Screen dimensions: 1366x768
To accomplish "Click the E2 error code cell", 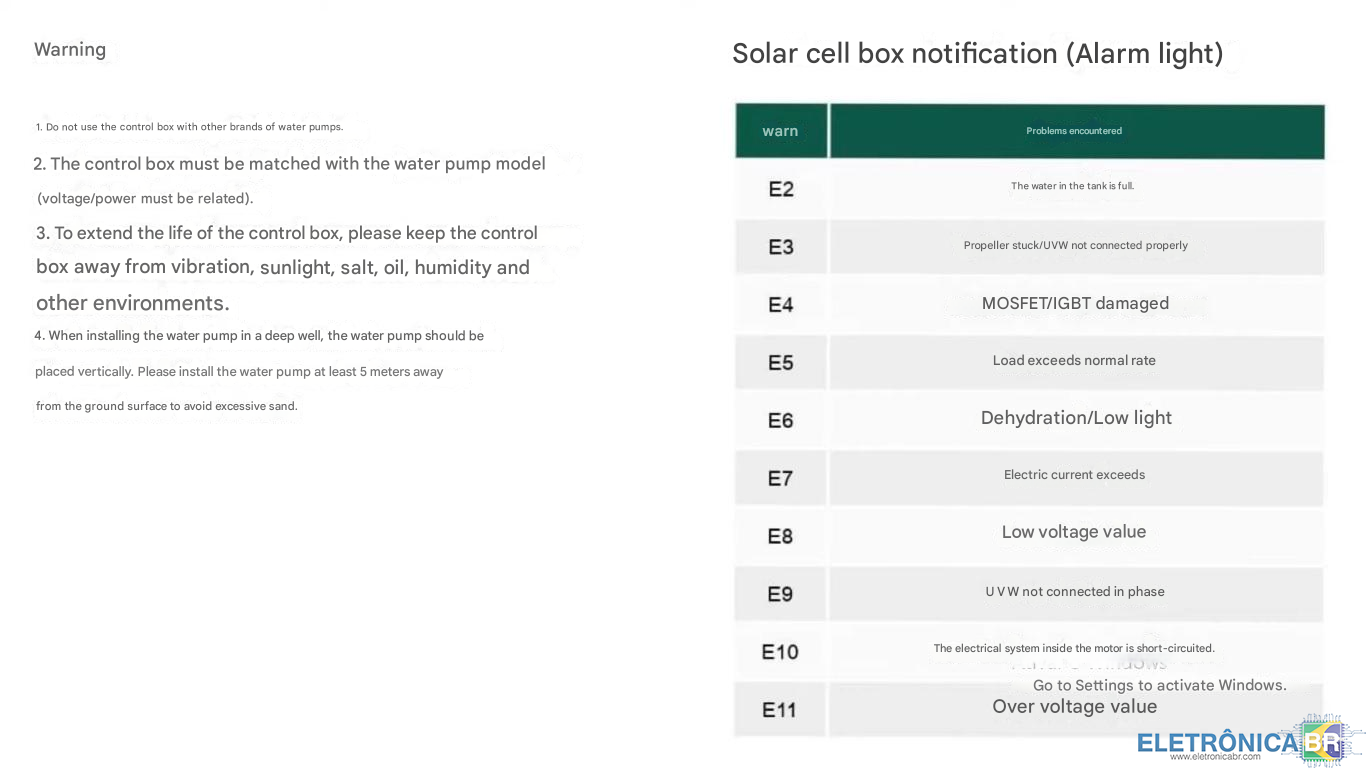I will point(781,189).
